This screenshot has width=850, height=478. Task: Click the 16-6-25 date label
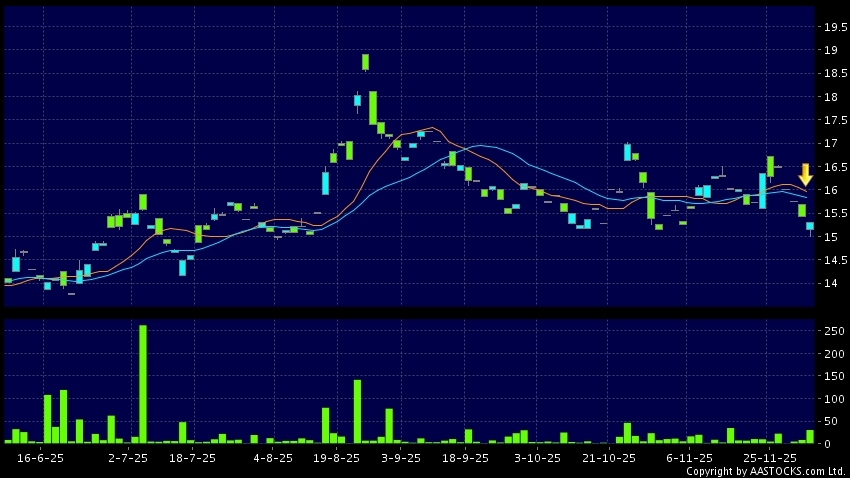pyautogui.click(x=41, y=457)
